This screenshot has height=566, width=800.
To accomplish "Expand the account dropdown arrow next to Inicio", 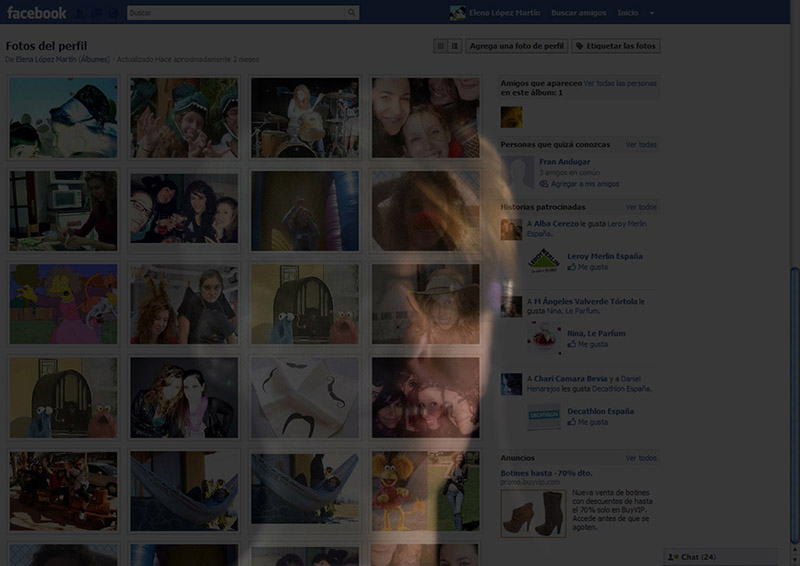I will tap(652, 13).
